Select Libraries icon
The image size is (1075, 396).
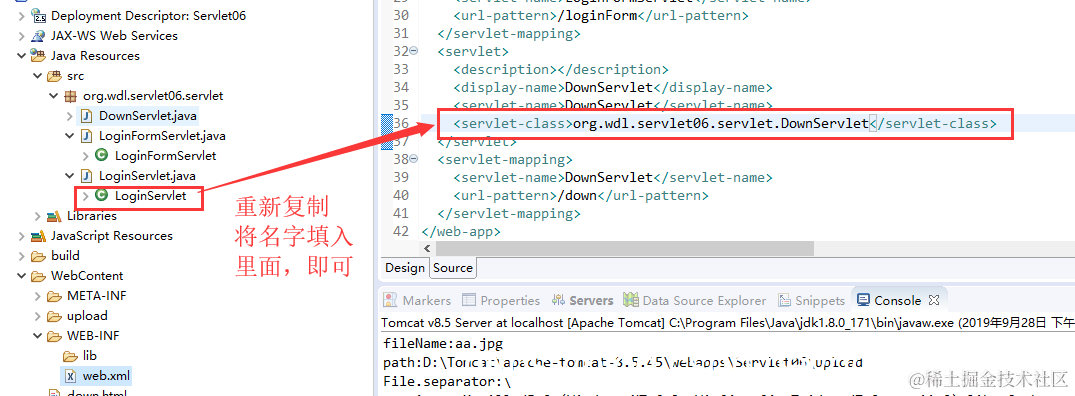(54, 216)
